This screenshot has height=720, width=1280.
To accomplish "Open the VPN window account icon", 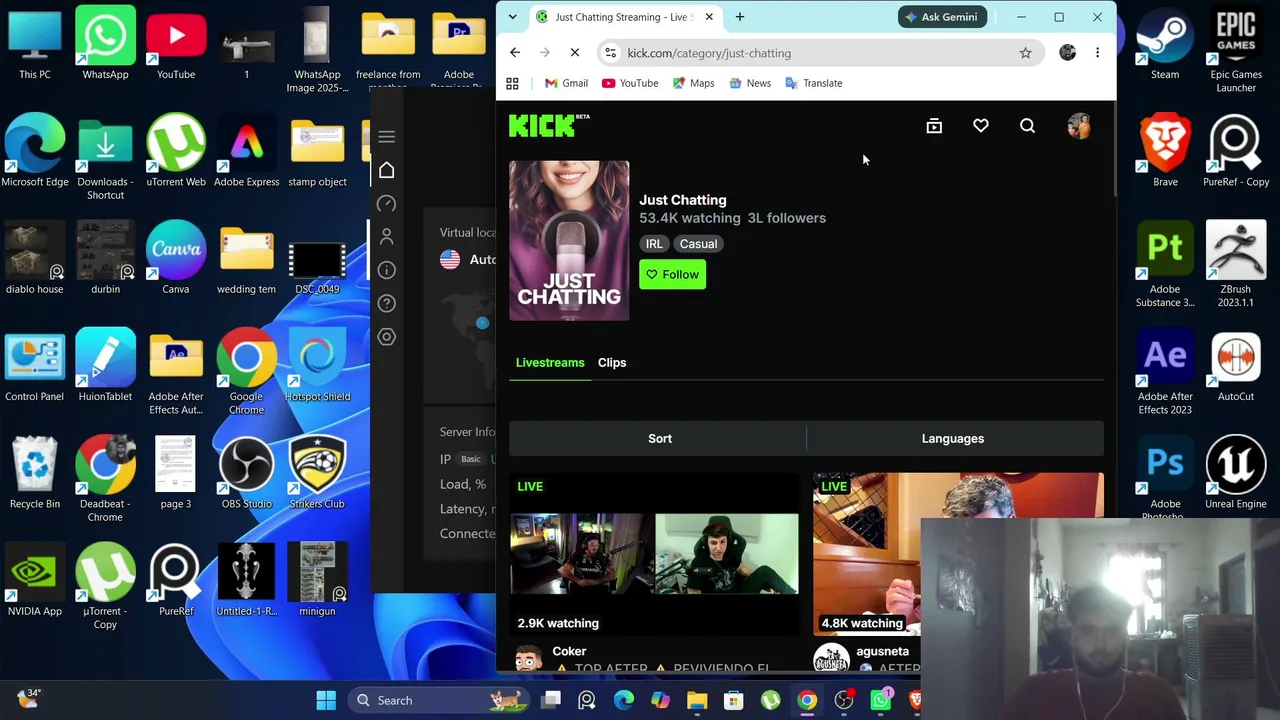I will click(387, 237).
